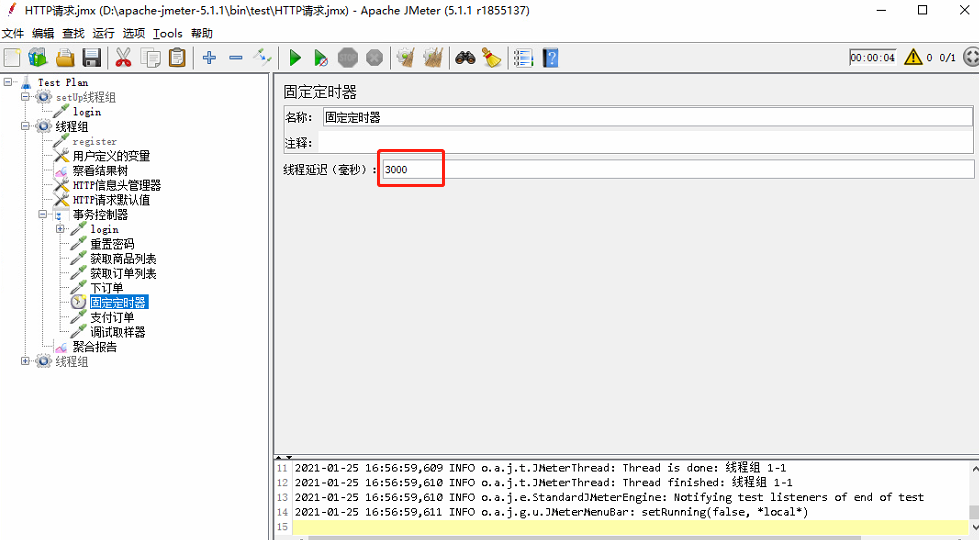
Task: Click the 线程延迟 delay field showing 3000
Action: [678, 169]
